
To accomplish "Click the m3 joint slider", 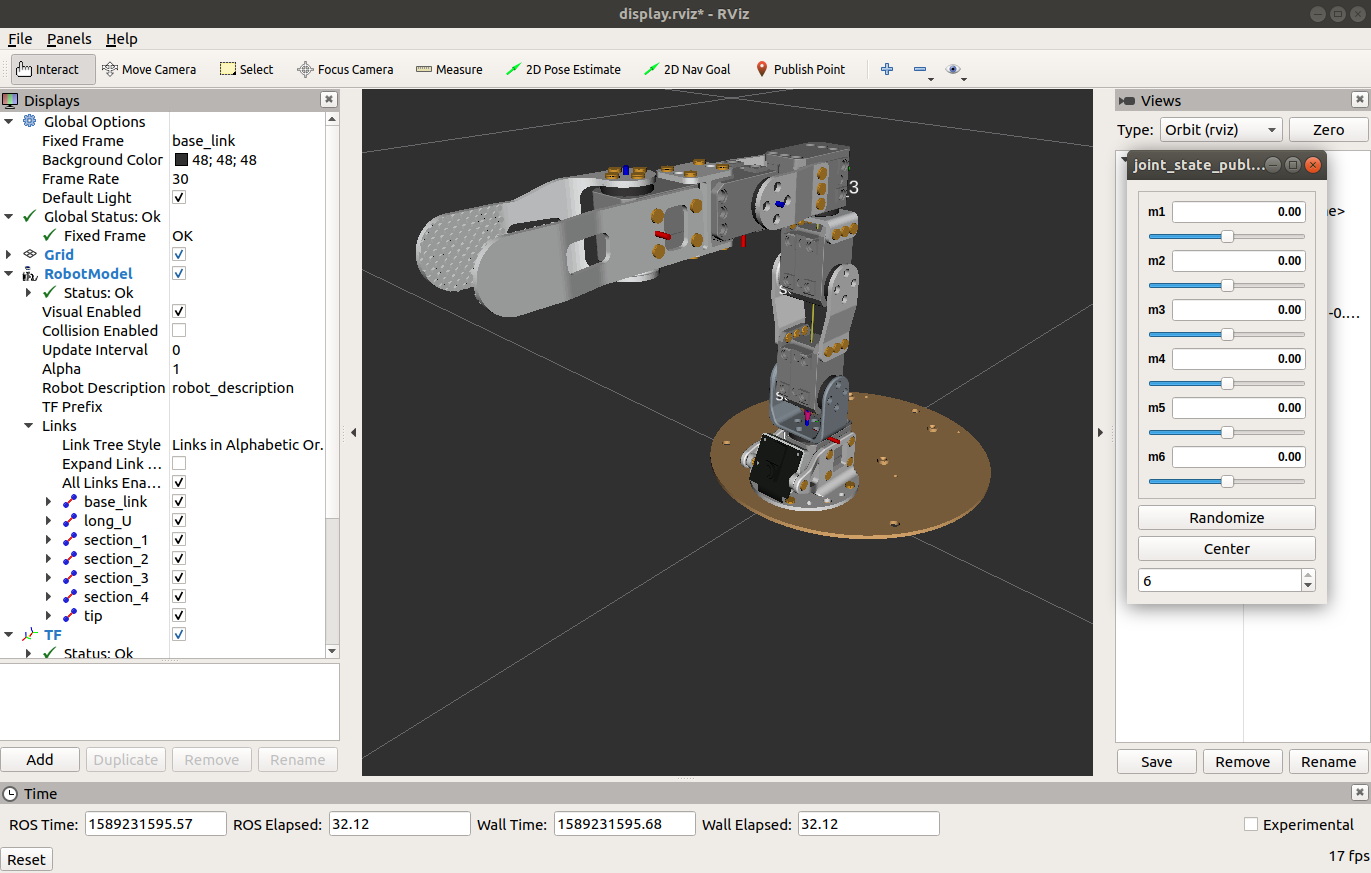I will pyautogui.click(x=1227, y=335).
